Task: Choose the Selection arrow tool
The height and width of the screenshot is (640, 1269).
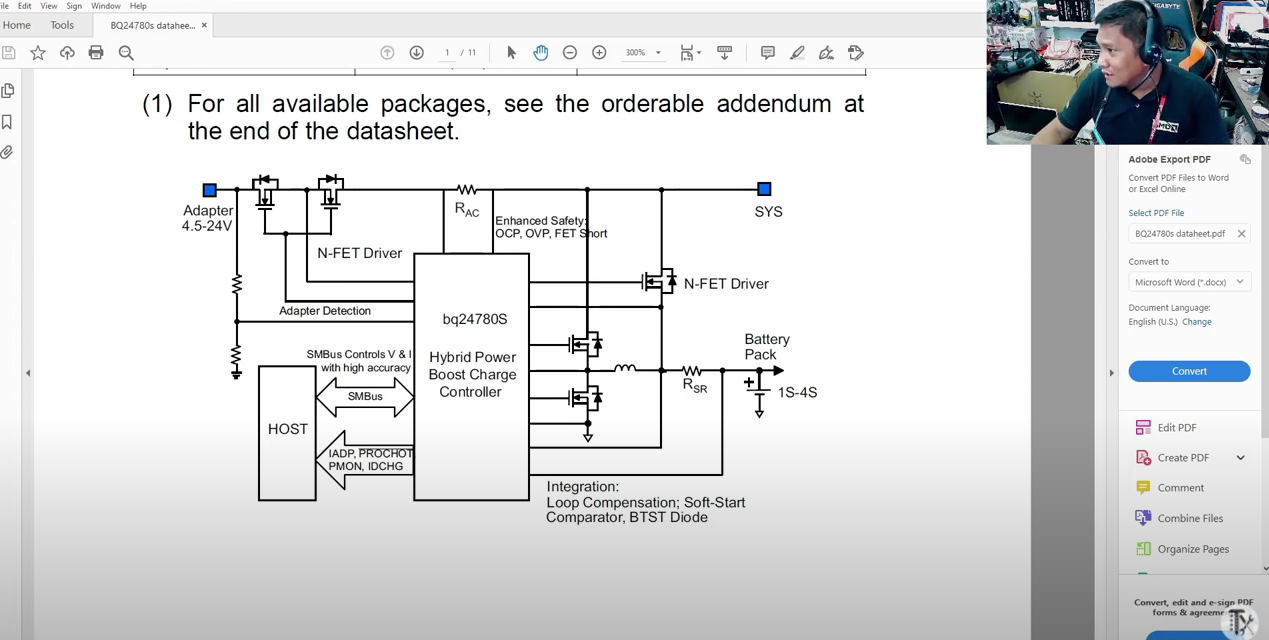Action: pyautogui.click(x=511, y=53)
